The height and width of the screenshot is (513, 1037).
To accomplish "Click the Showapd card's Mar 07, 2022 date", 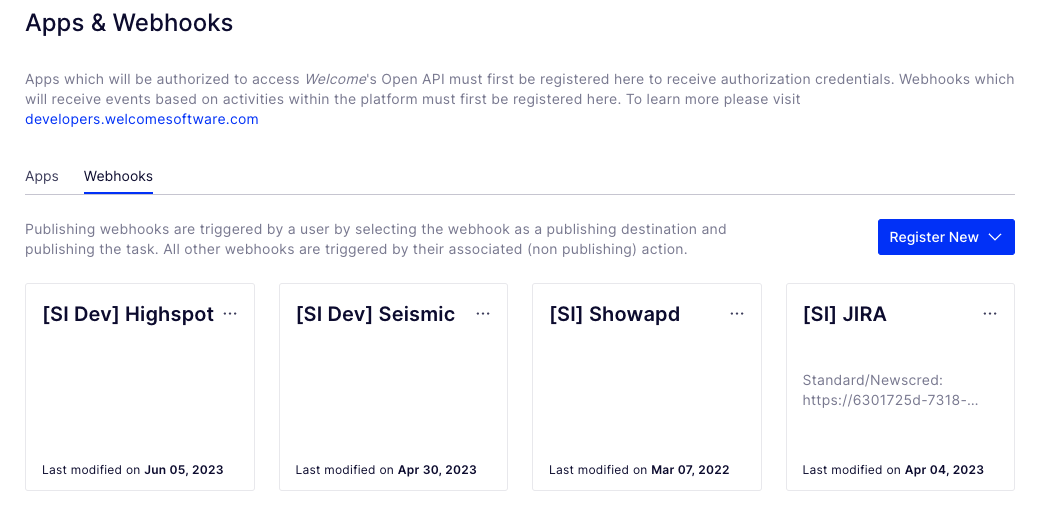I will (690, 470).
